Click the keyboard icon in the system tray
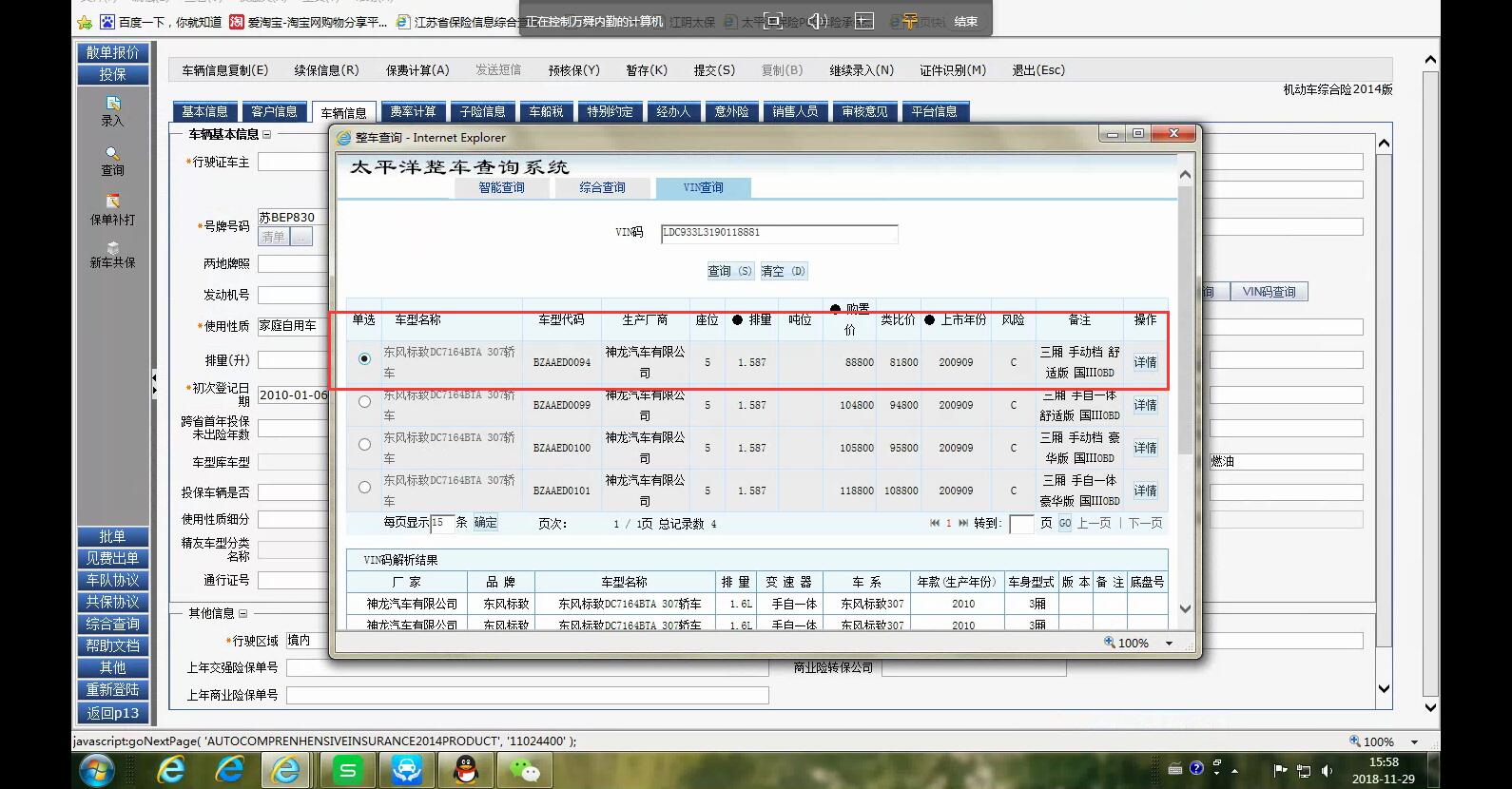Screen dimensions: 1512x789 1175,769
